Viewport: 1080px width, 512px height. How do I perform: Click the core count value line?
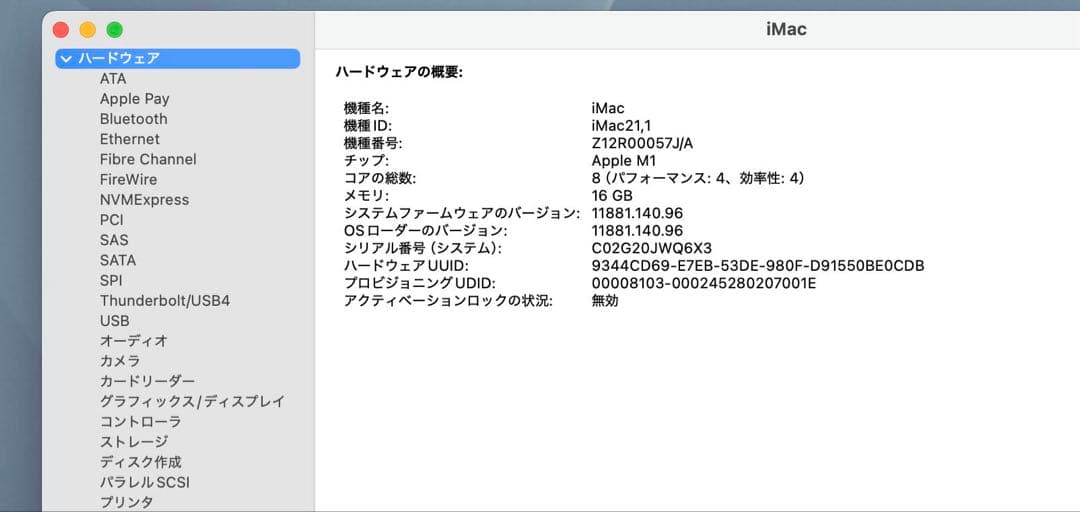coord(698,178)
